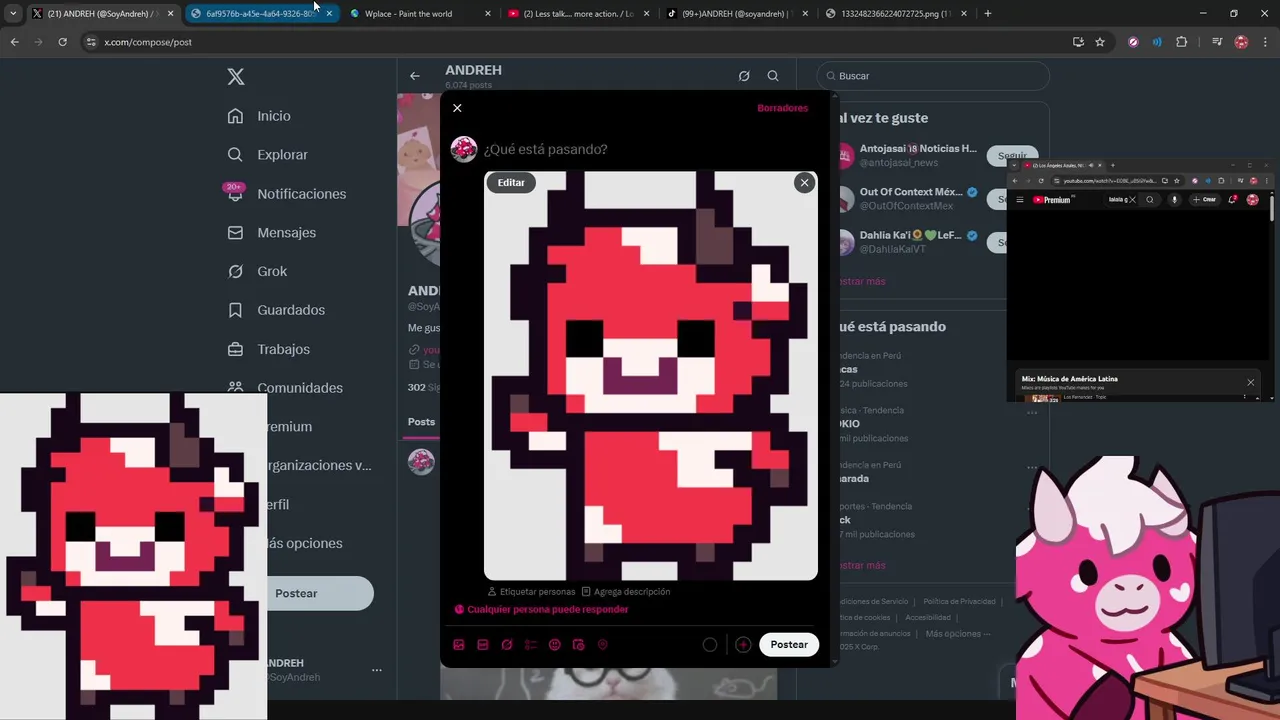1280x720 pixels.
Task: Click the YouTube search magnifier button
Action: click(1150, 200)
